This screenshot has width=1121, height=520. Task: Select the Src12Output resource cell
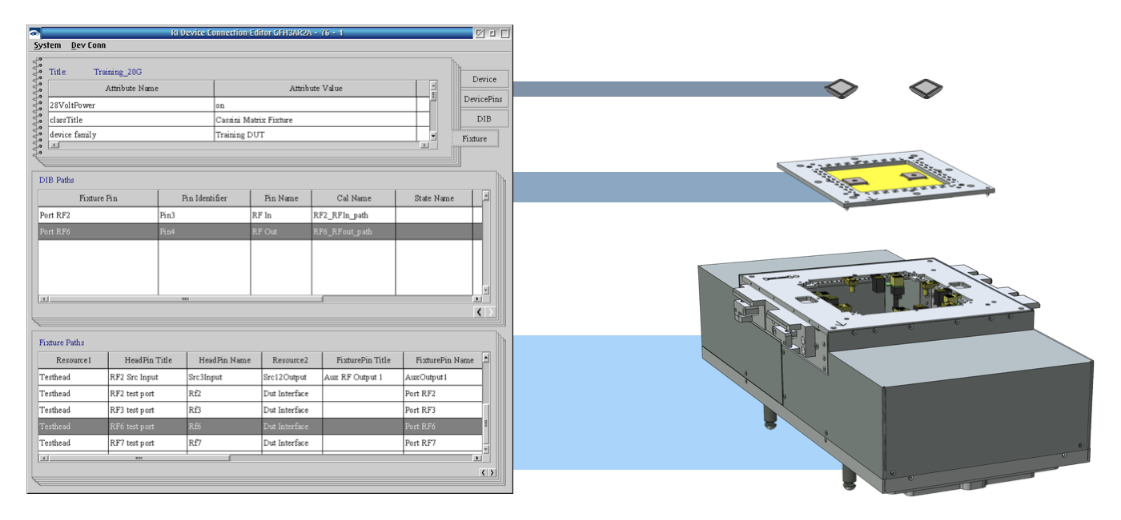pyautogui.click(x=291, y=377)
